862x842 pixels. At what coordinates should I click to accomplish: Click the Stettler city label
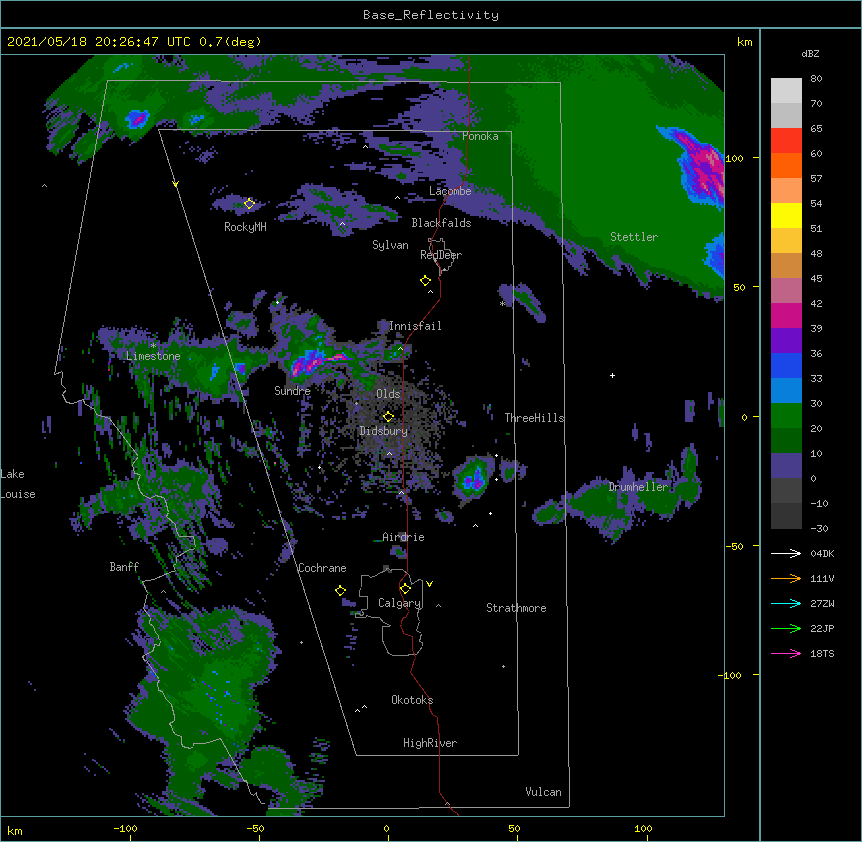(x=634, y=237)
